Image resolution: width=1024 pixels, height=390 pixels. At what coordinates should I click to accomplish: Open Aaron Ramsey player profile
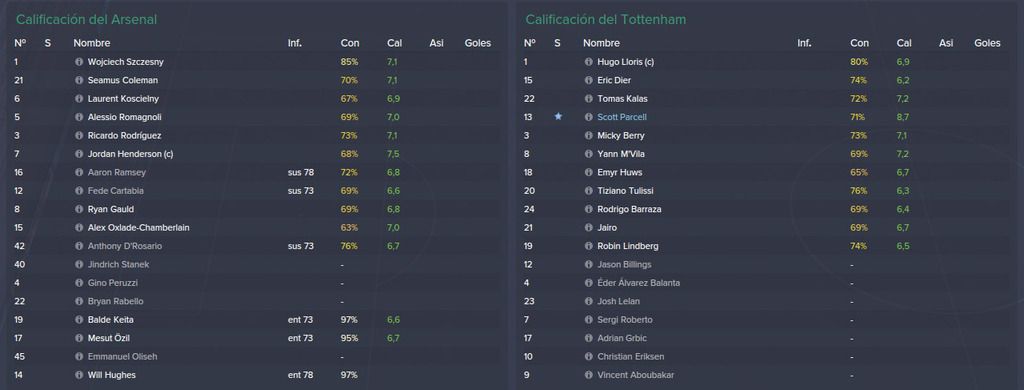tap(117, 172)
